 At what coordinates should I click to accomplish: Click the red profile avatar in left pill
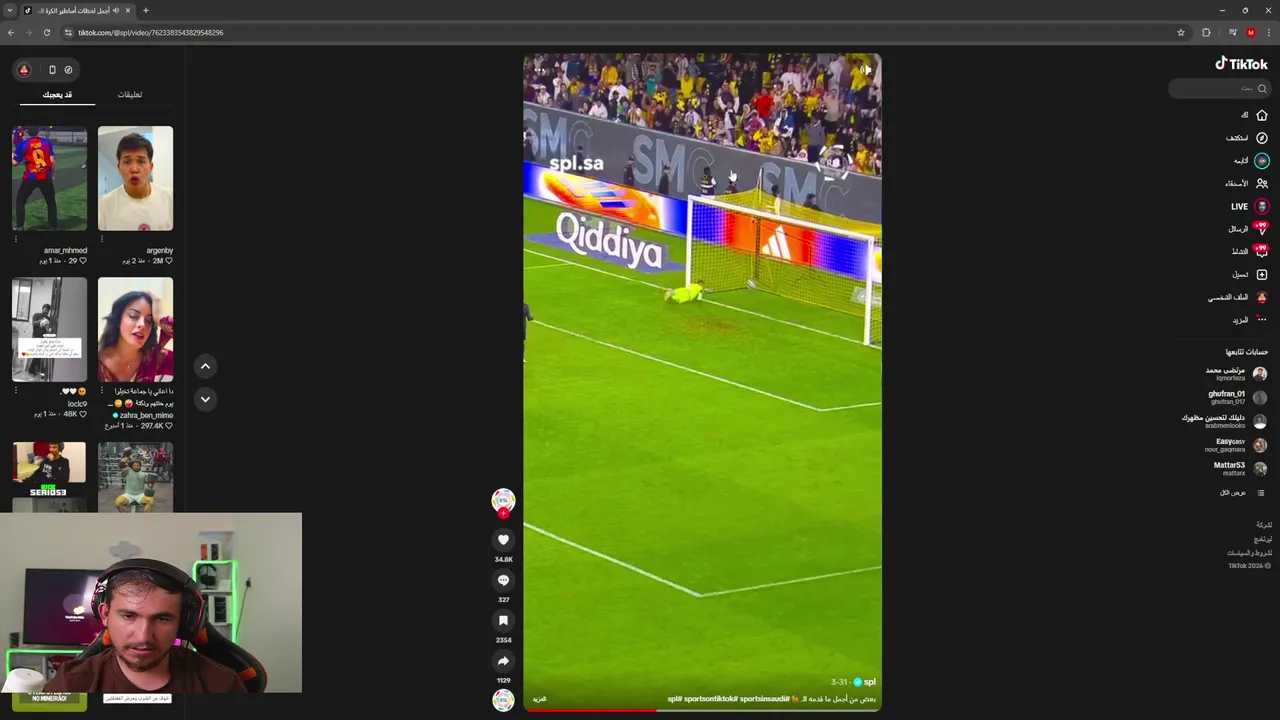click(x=24, y=70)
